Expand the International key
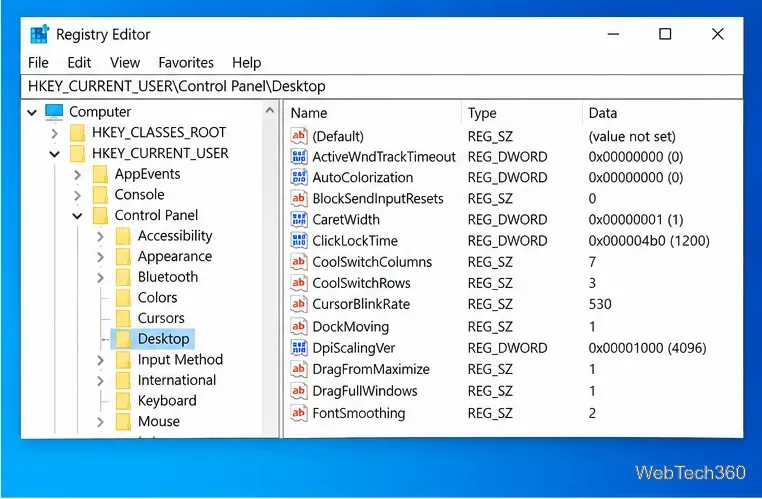This screenshot has height=499, width=762. pos(100,380)
